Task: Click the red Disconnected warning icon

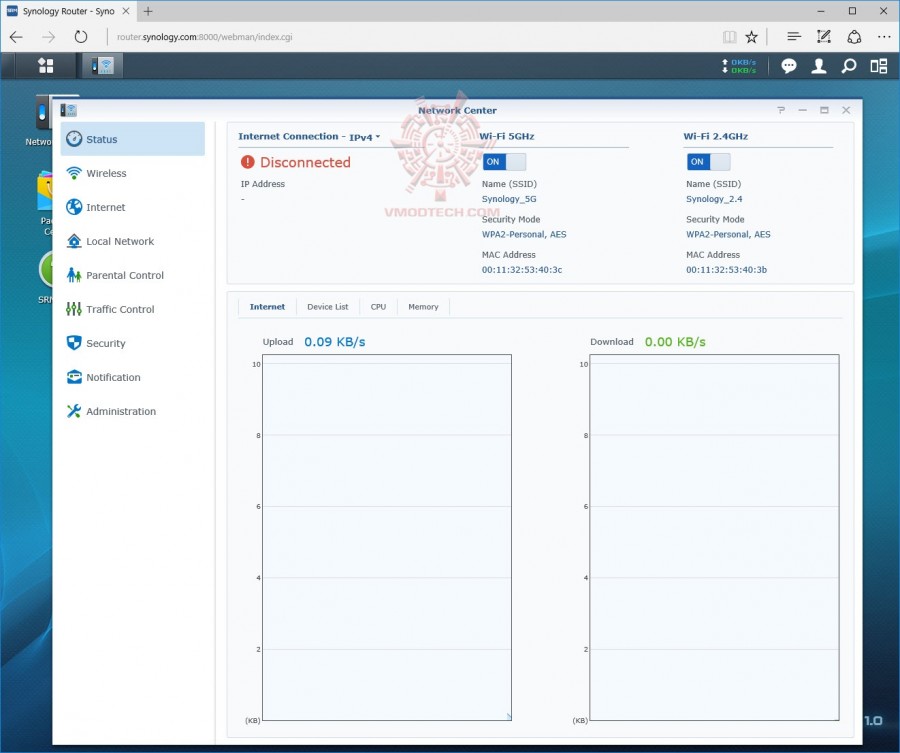Action: (x=247, y=162)
